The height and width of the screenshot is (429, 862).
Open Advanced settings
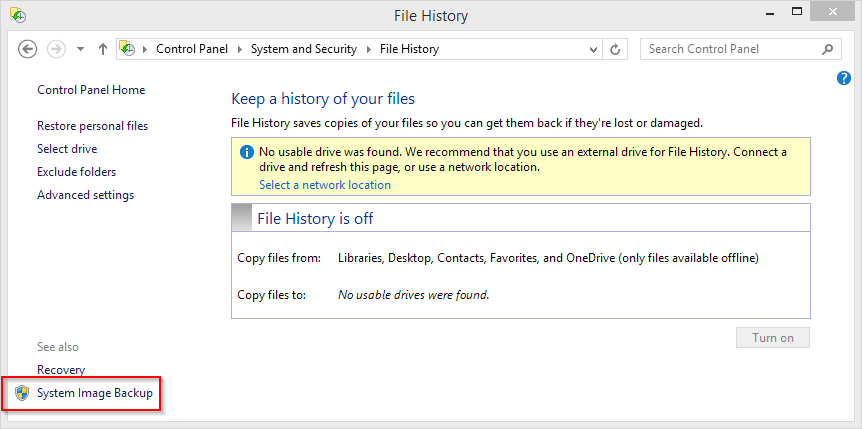pyautogui.click(x=85, y=195)
